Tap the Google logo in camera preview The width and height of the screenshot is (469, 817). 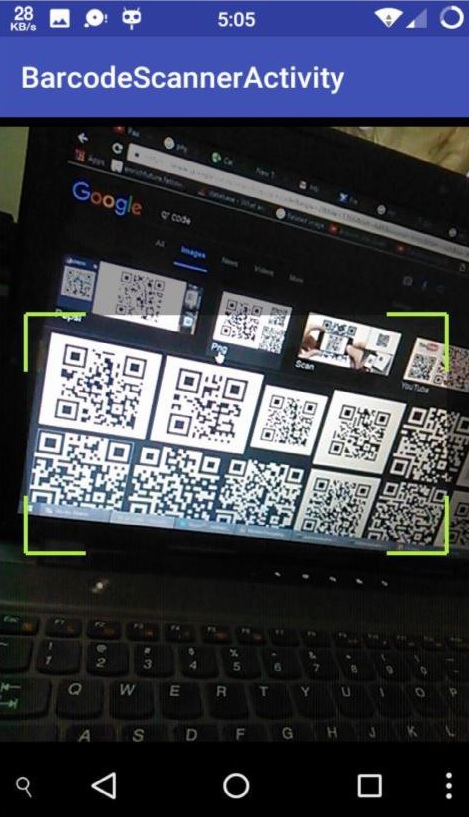click(x=107, y=197)
